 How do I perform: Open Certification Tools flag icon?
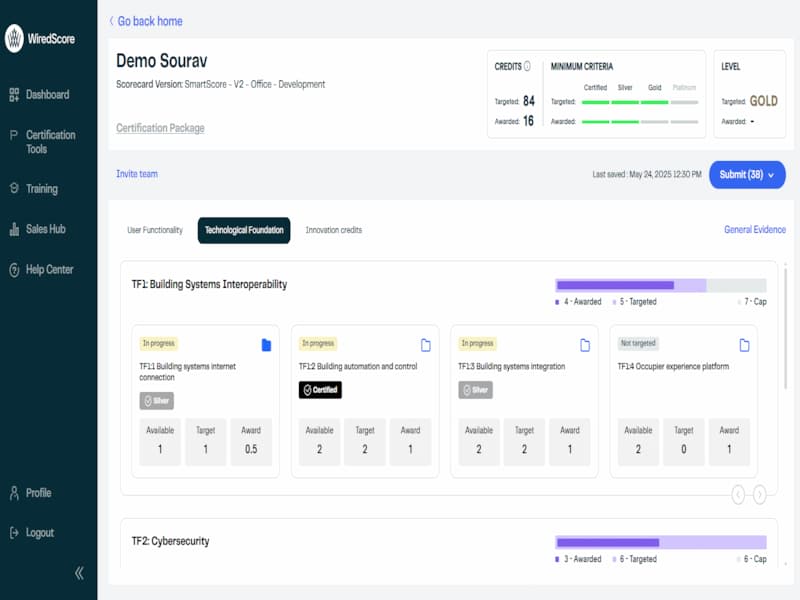[14, 135]
